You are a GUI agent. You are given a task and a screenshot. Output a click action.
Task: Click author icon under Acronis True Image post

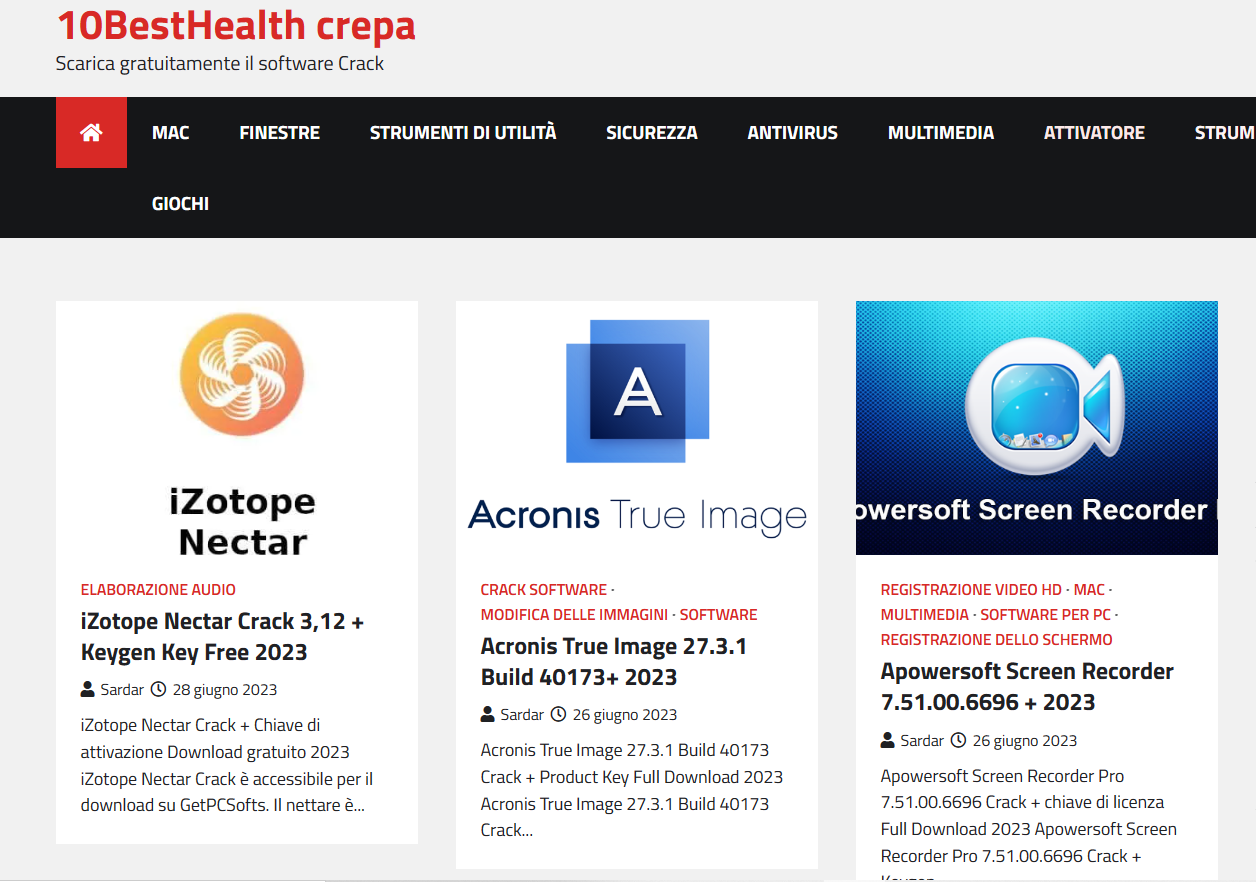488,715
